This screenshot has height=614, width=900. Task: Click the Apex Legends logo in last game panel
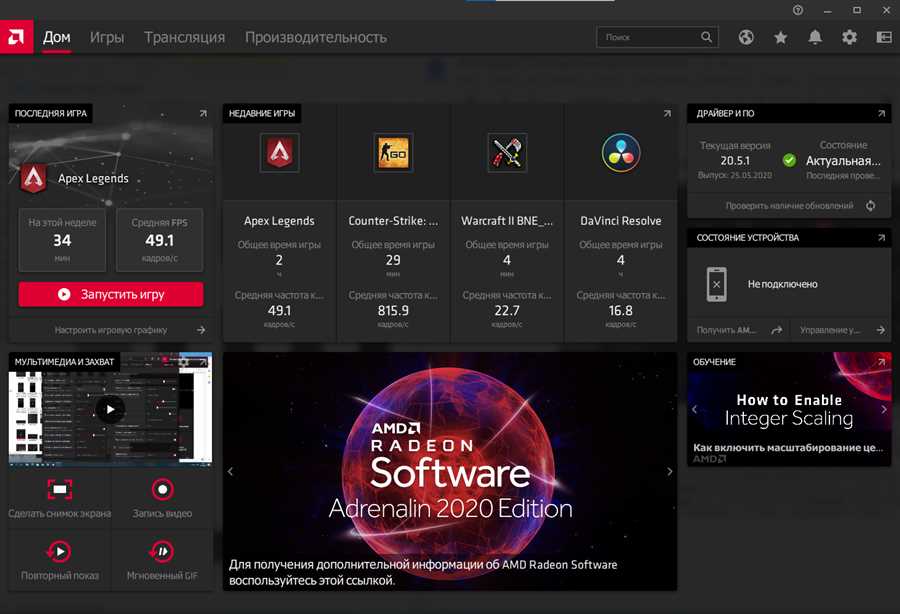[x=33, y=178]
